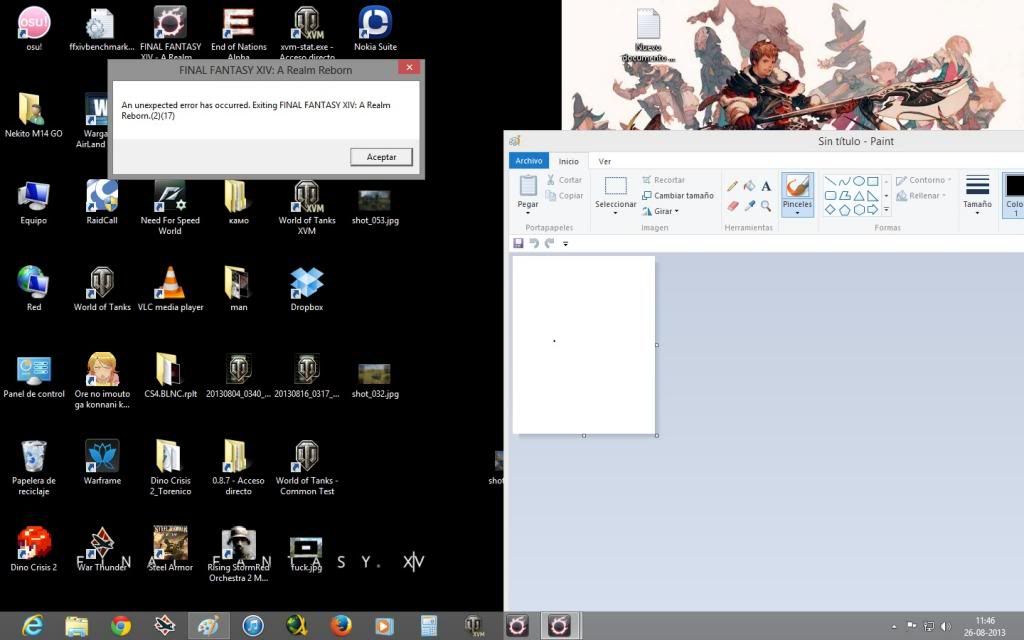This screenshot has width=1024, height=640.
Task: Click Aceptar in the error dialog
Action: tap(381, 157)
